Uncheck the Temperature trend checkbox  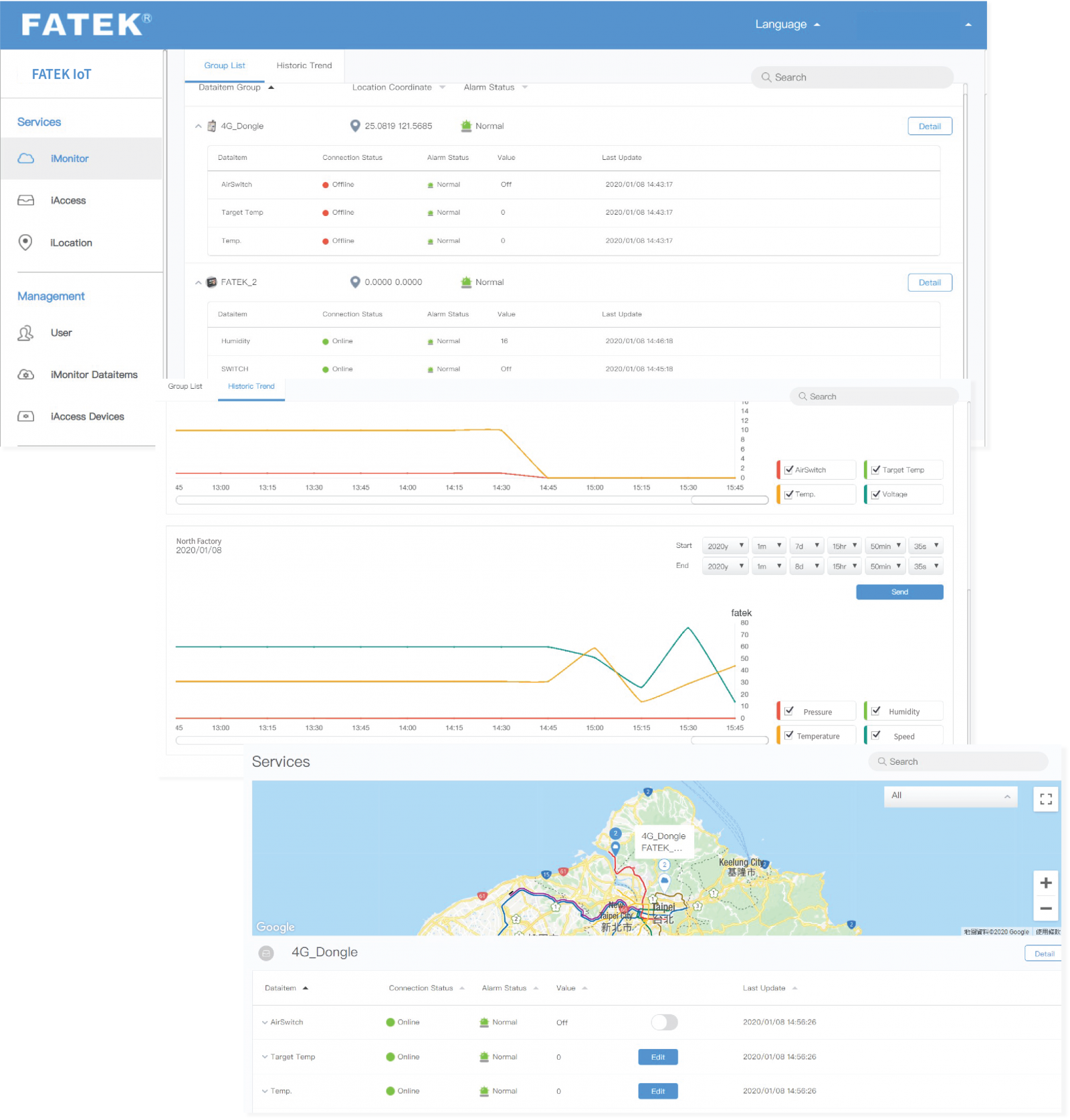pyautogui.click(x=788, y=735)
